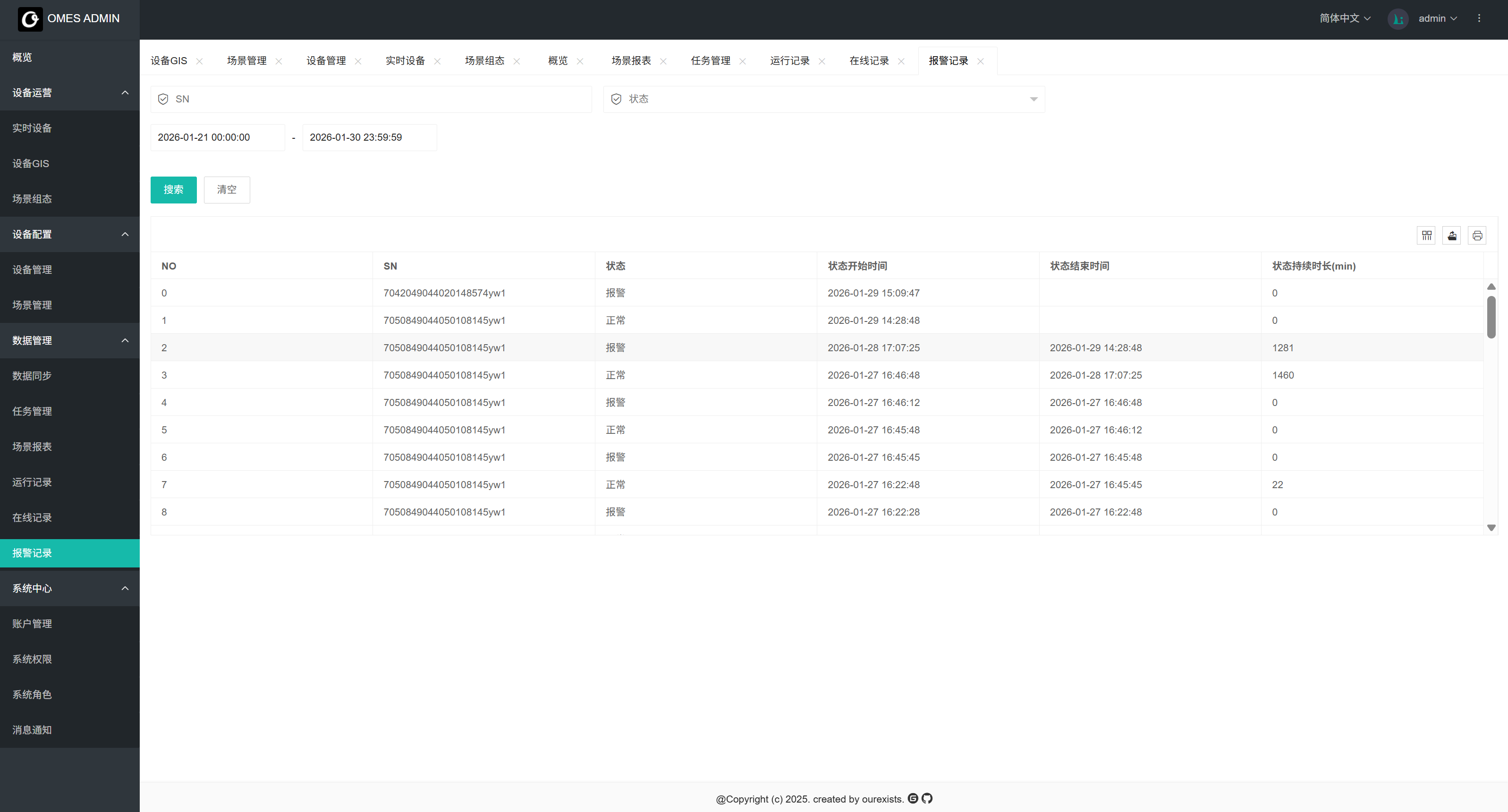The height and width of the screenshot is (812, 1508).
Task: Open the Gitee link icon in footer
Action: pyautogui.click(x=913, y=798)
